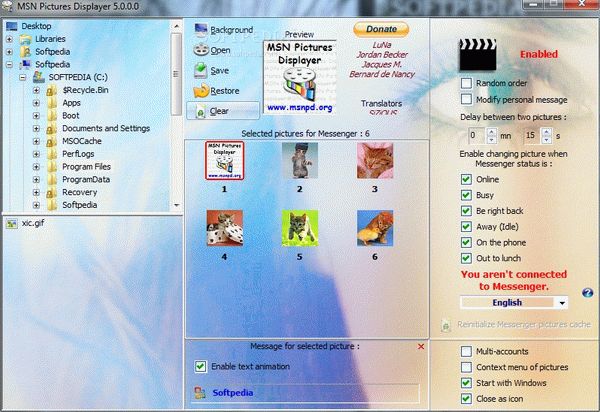The height and width of the screenshot is (412, 600).
Task: Expand the Program Files folder node
Action: point(37,166)
